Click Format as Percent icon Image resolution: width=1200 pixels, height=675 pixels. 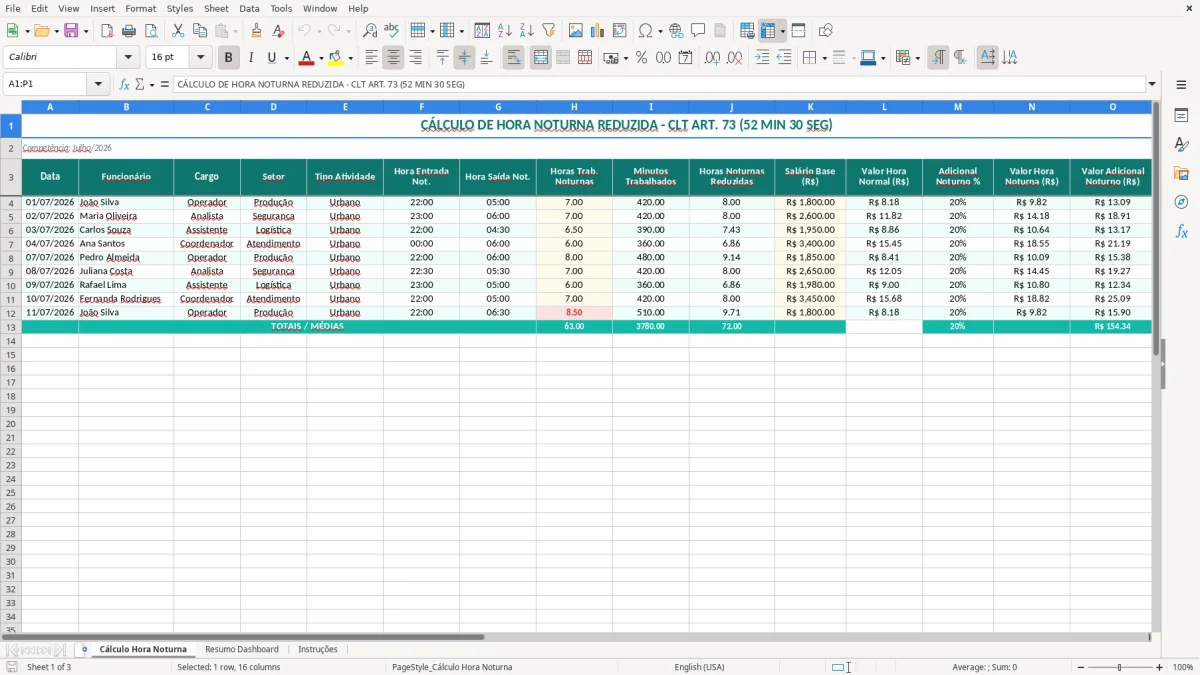(642, 58)
